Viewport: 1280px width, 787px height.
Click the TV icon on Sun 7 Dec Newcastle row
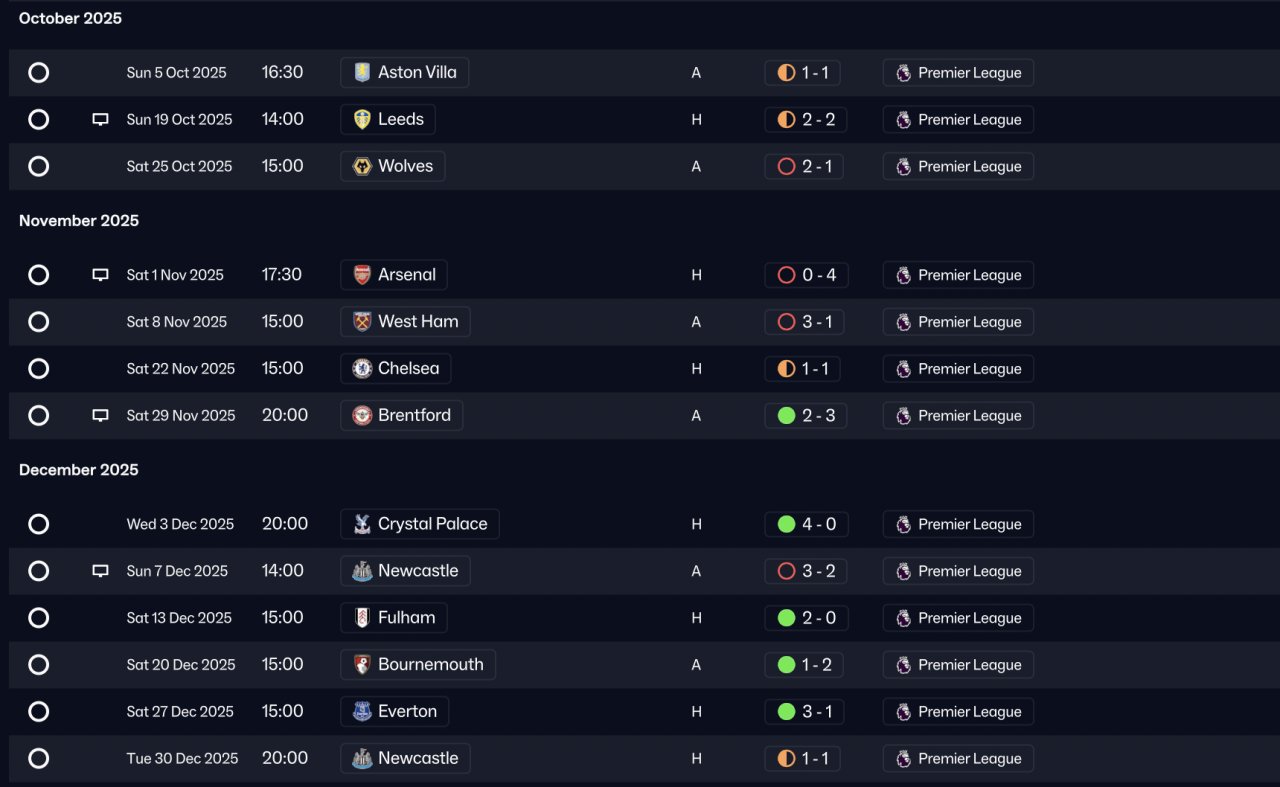(x=100, y=571)
